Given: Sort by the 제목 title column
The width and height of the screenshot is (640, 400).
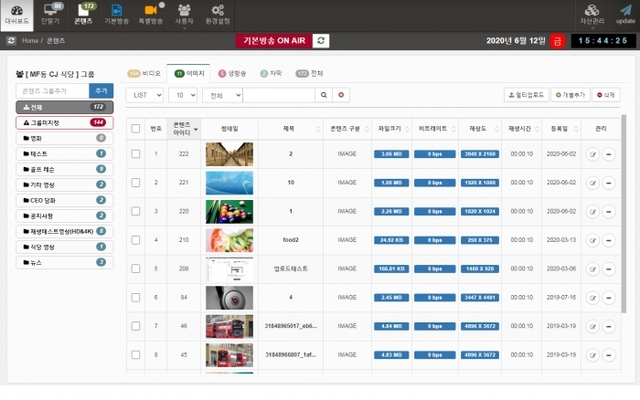Looking at the screenshot, I should (x=291, y=129).
